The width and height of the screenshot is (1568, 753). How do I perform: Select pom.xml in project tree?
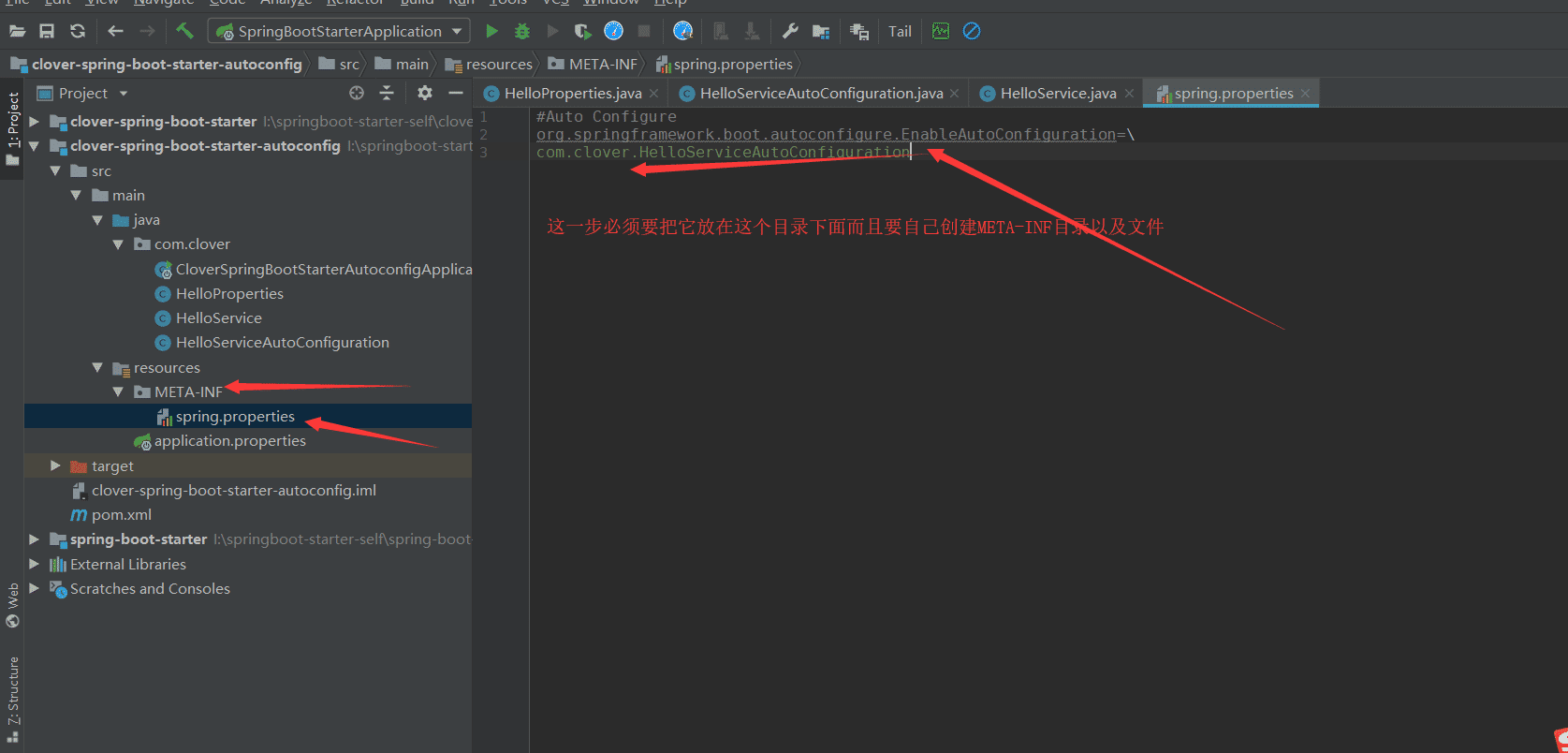coord(121,515)
